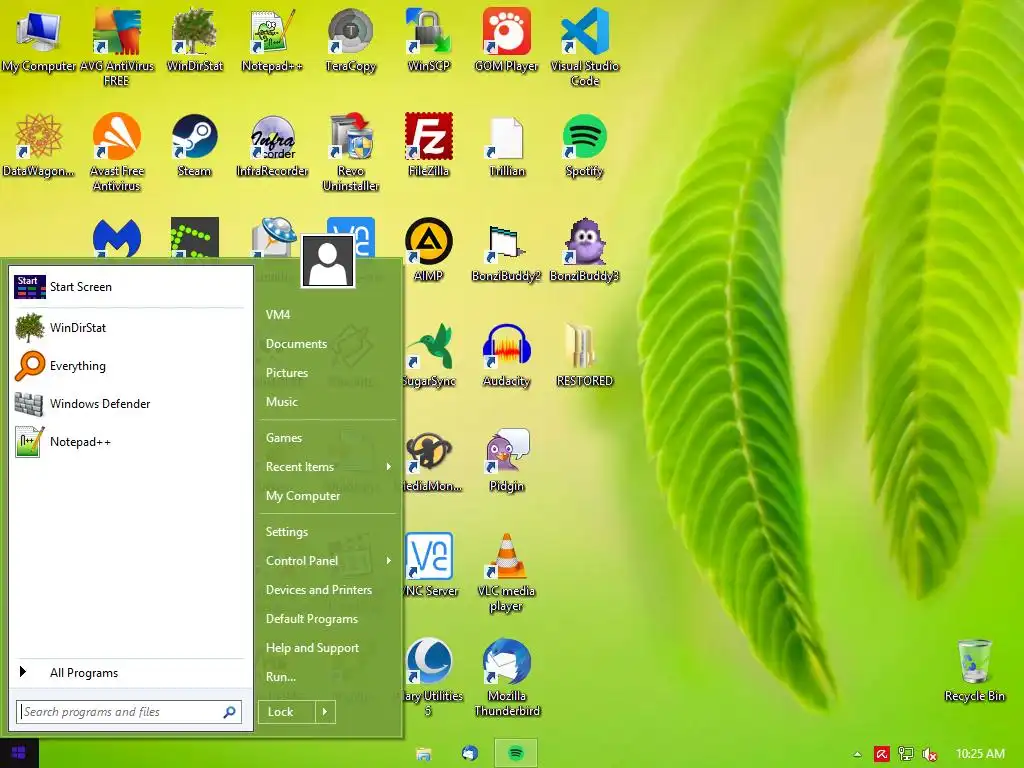The width and height of the screenshot is (1024, 768).
Task: Open Mozilla Thunderbird desktop shortcut
Action: (x=507, y=679)
